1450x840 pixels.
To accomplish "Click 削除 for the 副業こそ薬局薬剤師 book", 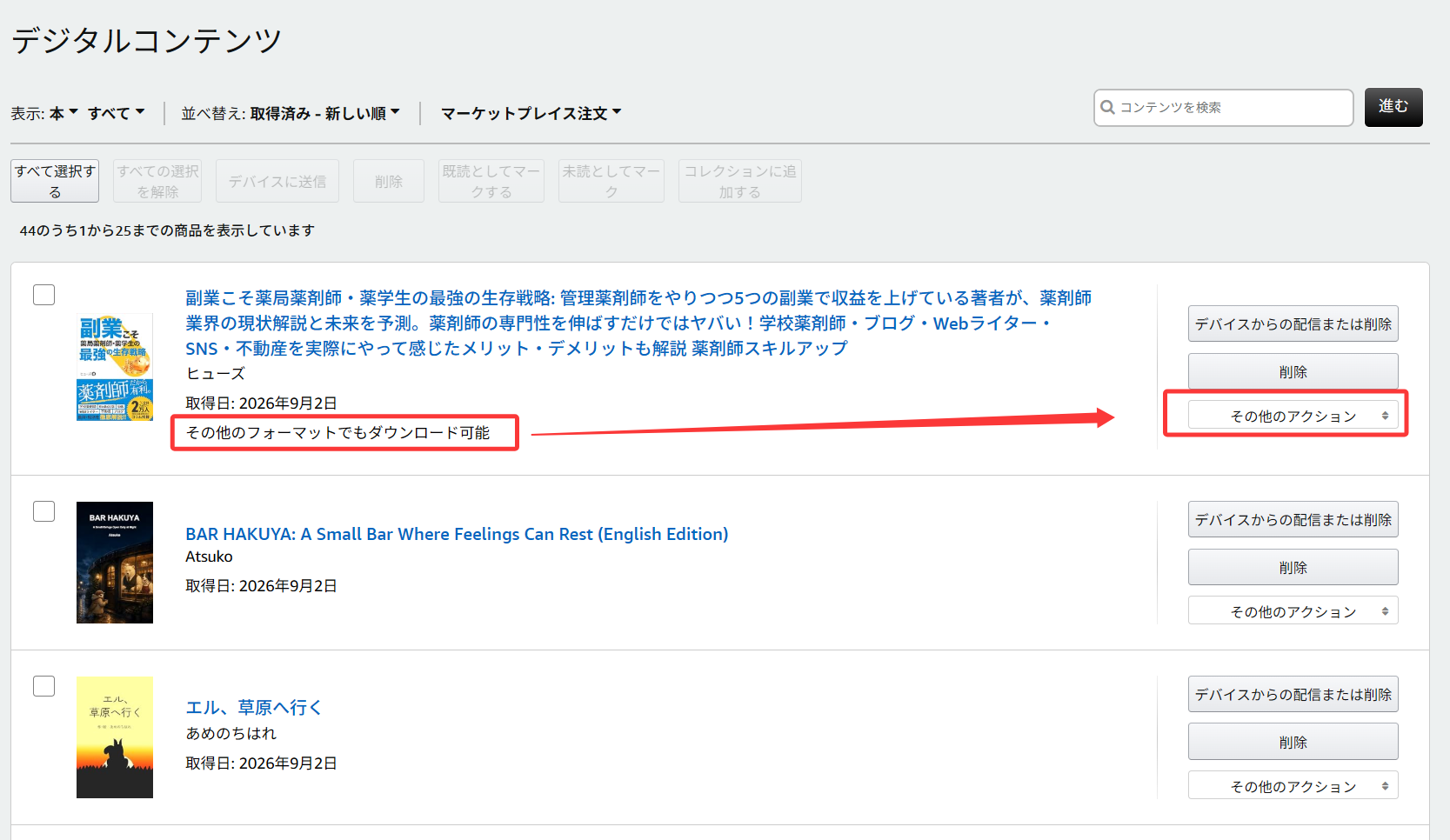I will (1293, 371).
